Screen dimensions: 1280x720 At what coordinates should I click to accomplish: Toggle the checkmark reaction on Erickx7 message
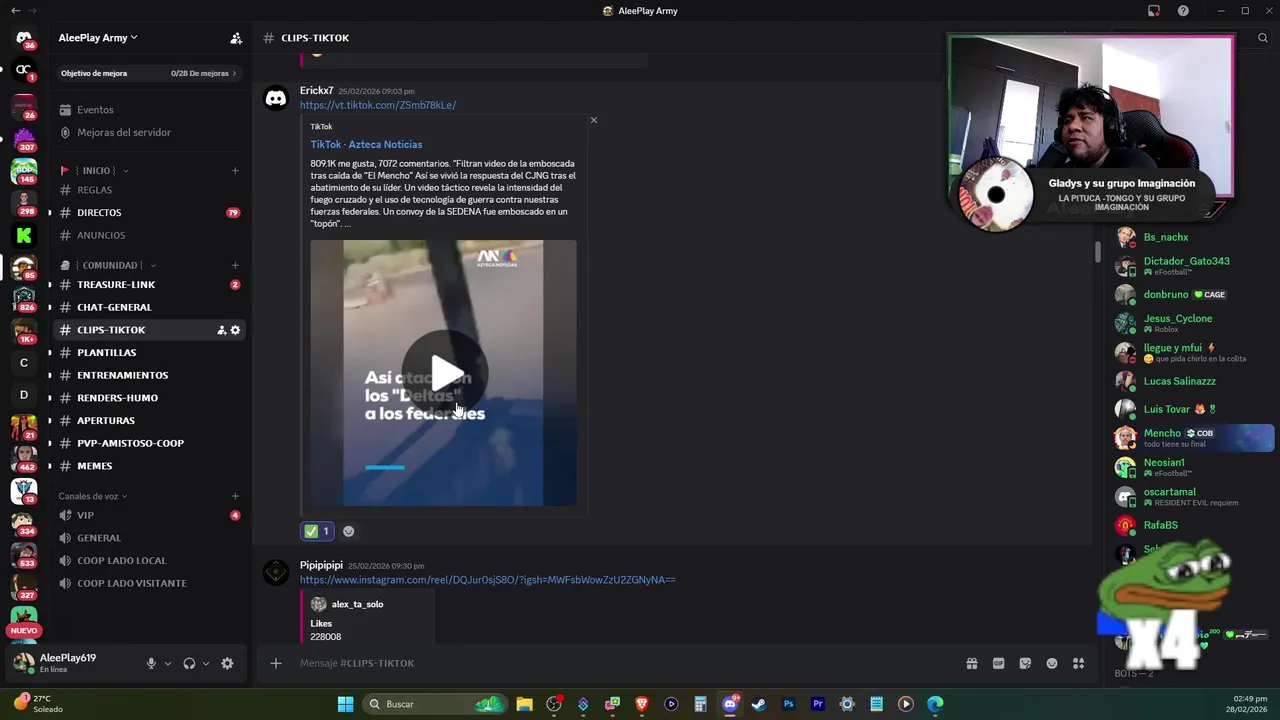[x=317, y=531]
